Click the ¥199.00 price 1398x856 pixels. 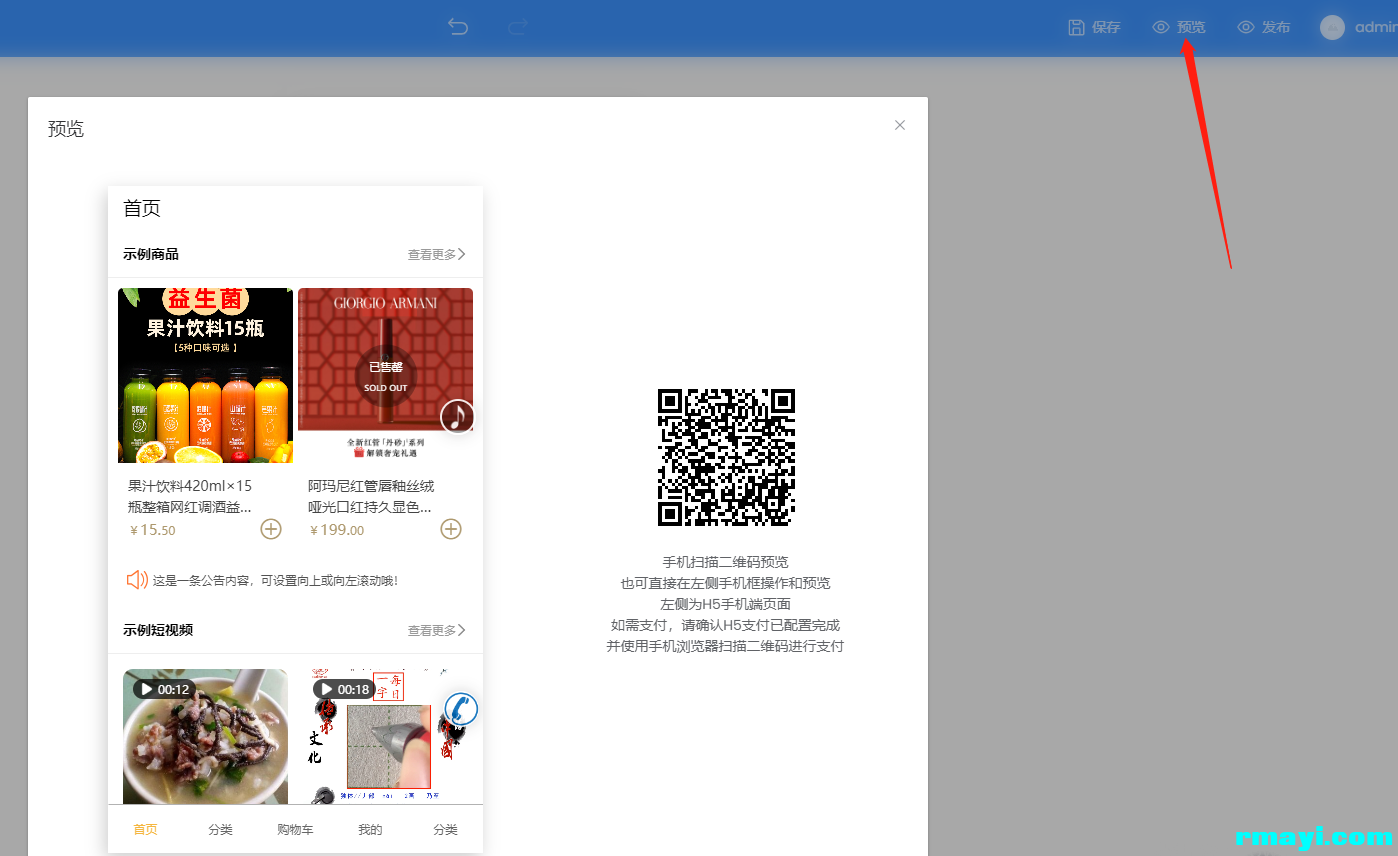[337, 530]
